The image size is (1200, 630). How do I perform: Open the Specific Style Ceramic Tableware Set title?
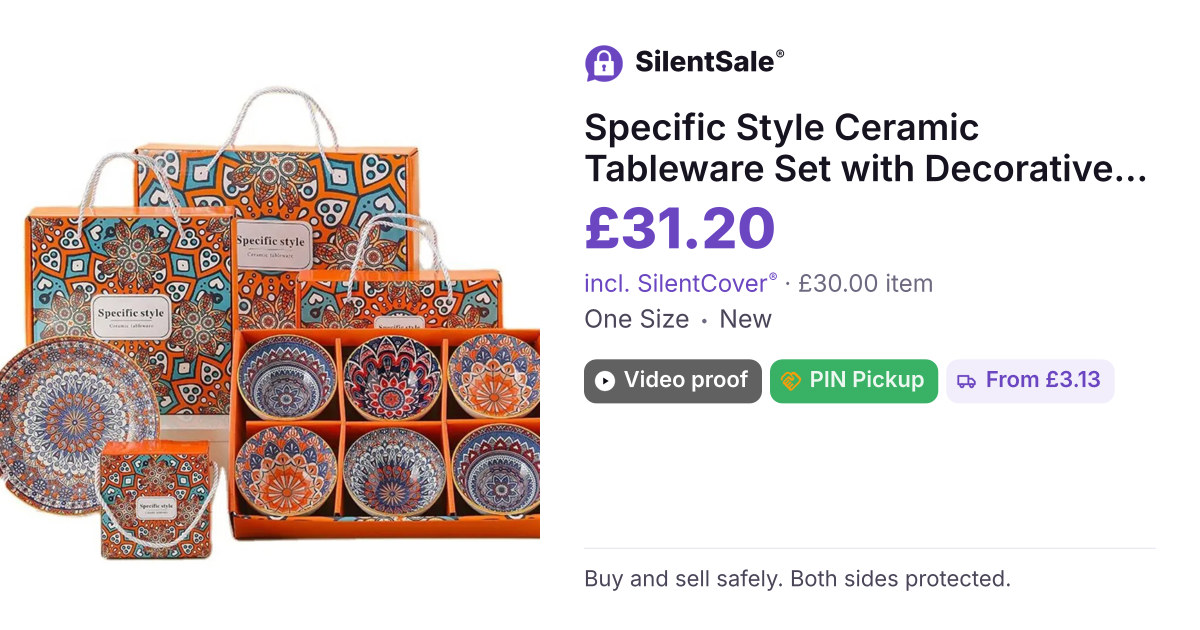pyautogui.click(x=865, y=149)
